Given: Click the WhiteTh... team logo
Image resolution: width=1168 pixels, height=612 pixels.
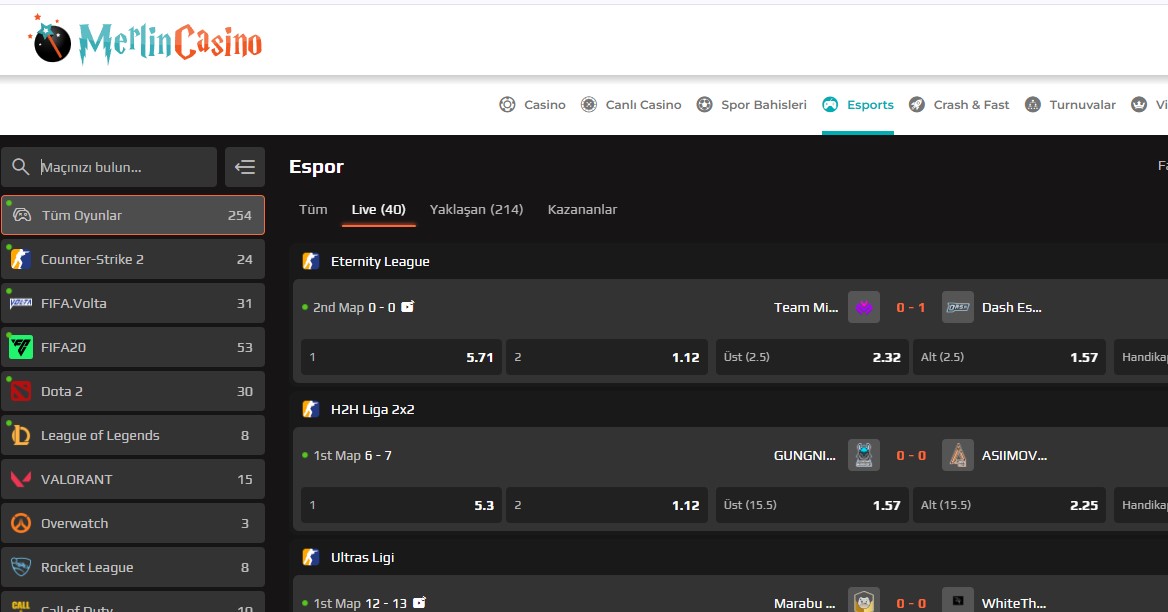Looking at the screenshot, I should (958, 600).
